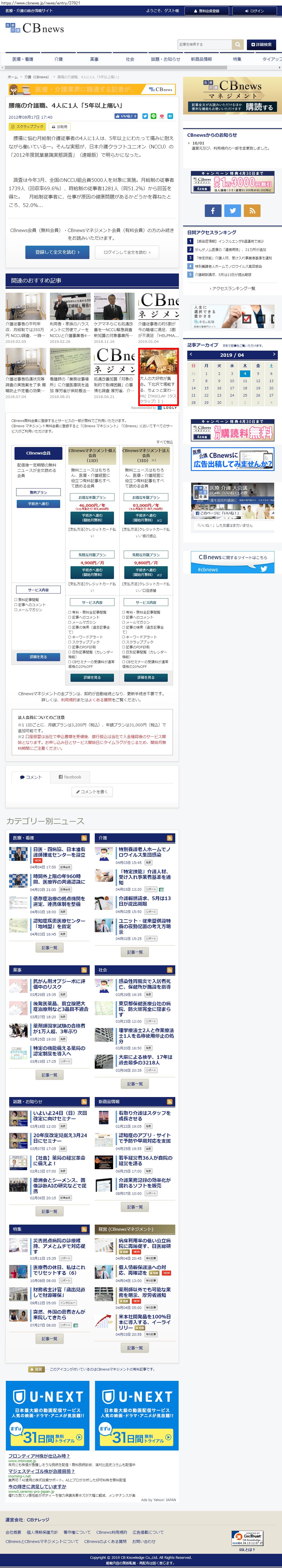Viewport: 282px width, 1568px height.
Task: Click RSS icon for 新商品情報 category
Action: [170, 1102]
